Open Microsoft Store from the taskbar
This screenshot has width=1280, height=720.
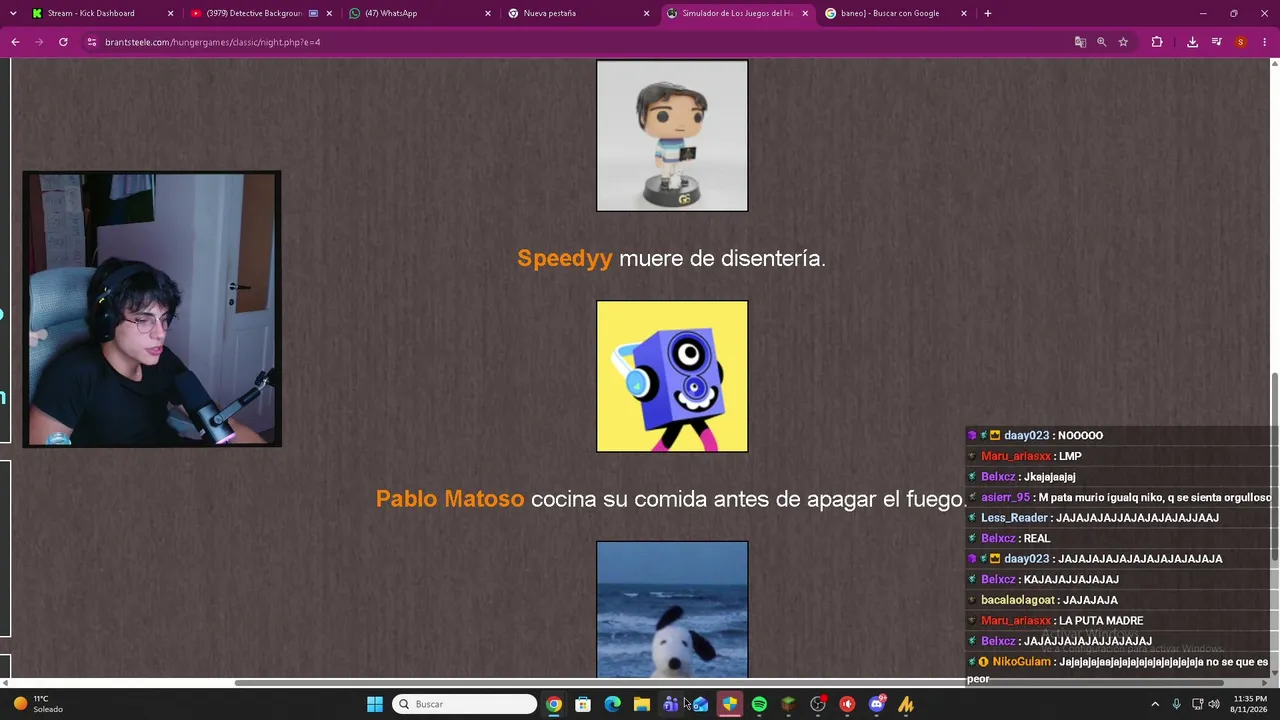583,704
